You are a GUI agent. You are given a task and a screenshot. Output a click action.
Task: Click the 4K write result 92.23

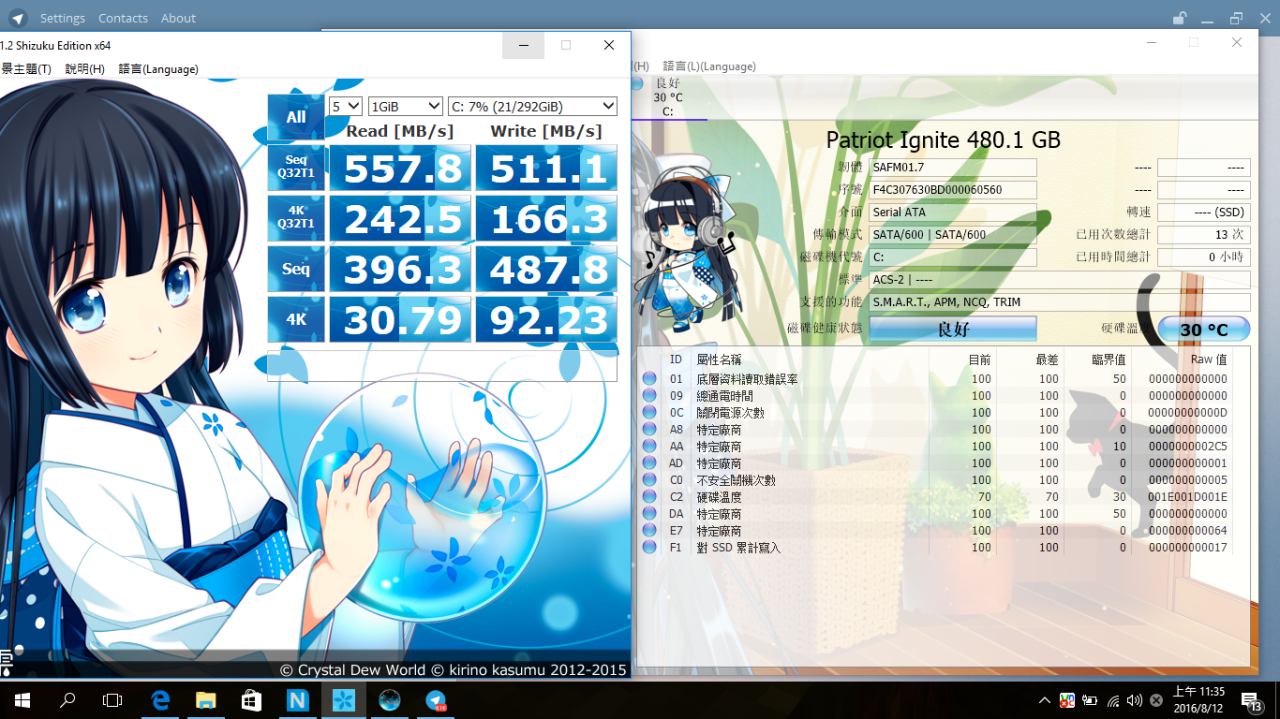pos(546,319)
